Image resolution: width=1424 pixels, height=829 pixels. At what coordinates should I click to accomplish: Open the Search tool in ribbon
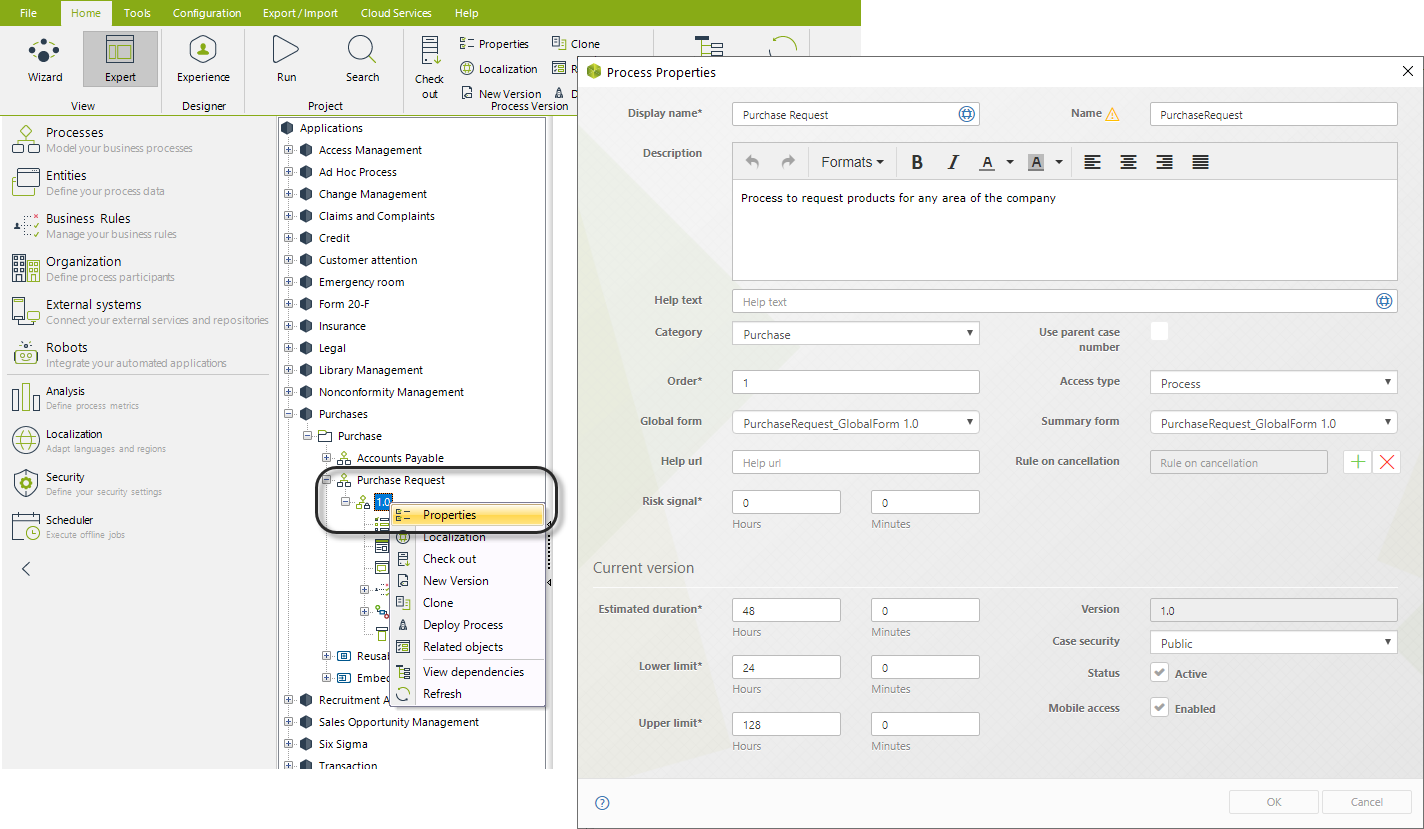(x=362, y=59)
